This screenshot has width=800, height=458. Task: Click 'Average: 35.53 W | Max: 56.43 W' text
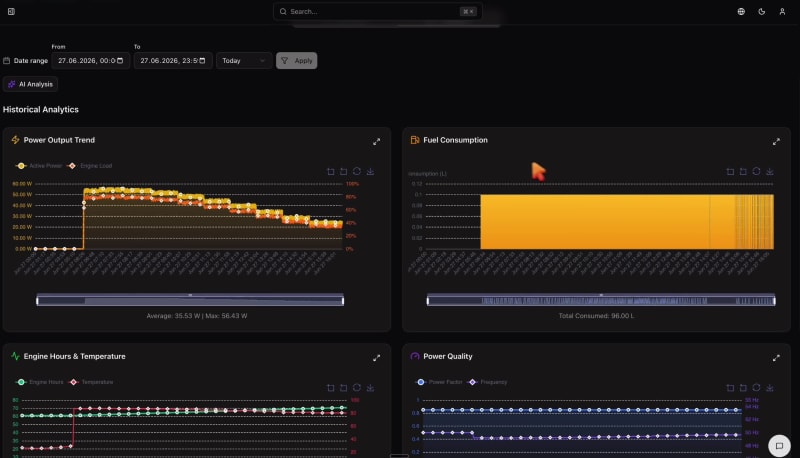pyautogui.click(x=197, y=316)
